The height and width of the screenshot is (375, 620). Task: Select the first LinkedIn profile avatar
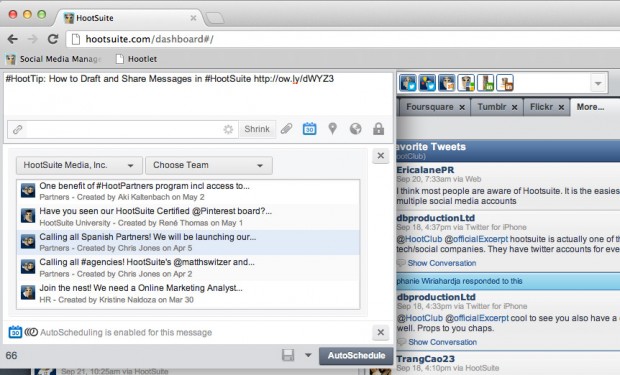coord(486,83)
